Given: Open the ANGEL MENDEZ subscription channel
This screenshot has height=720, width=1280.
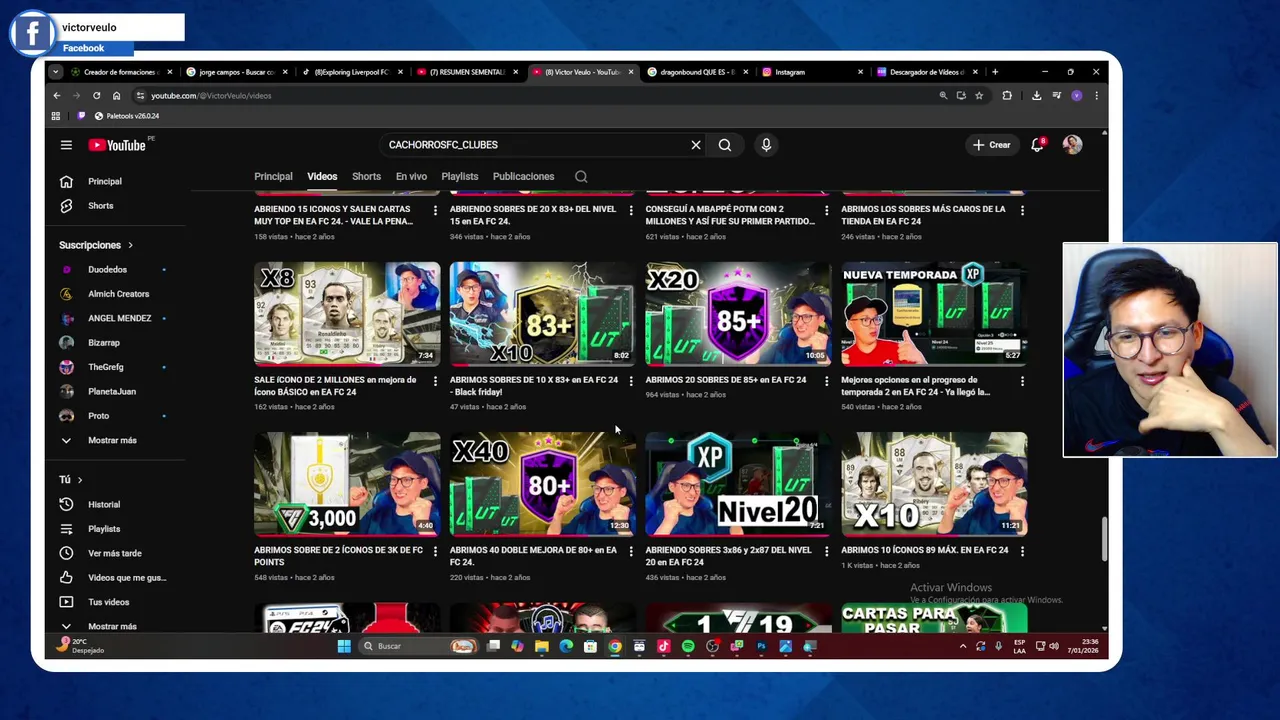Looking at the screenshot, I should point(121,318).
